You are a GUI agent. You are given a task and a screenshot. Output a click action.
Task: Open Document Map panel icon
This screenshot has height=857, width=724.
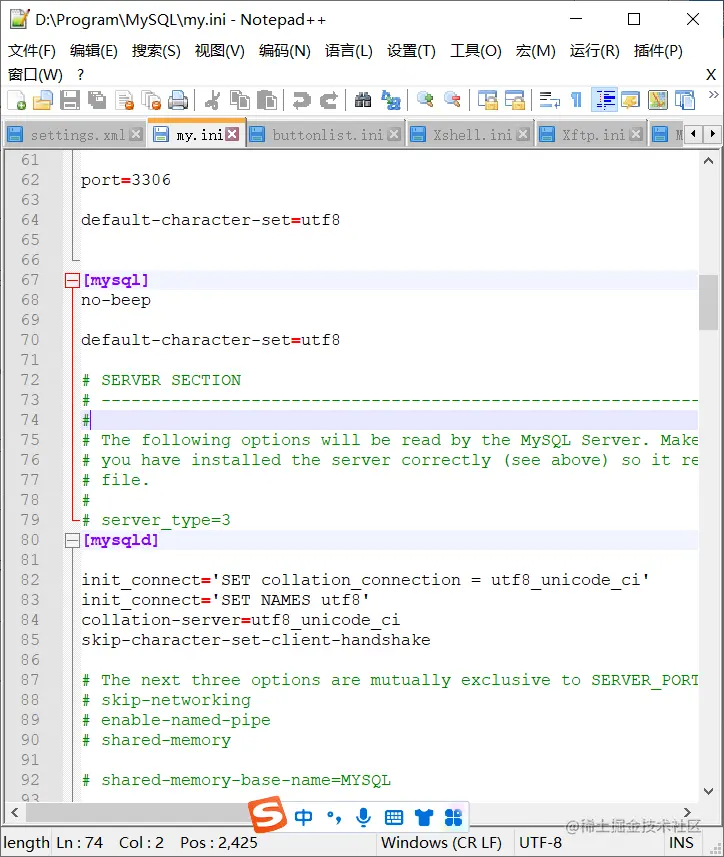click(658, 101)
